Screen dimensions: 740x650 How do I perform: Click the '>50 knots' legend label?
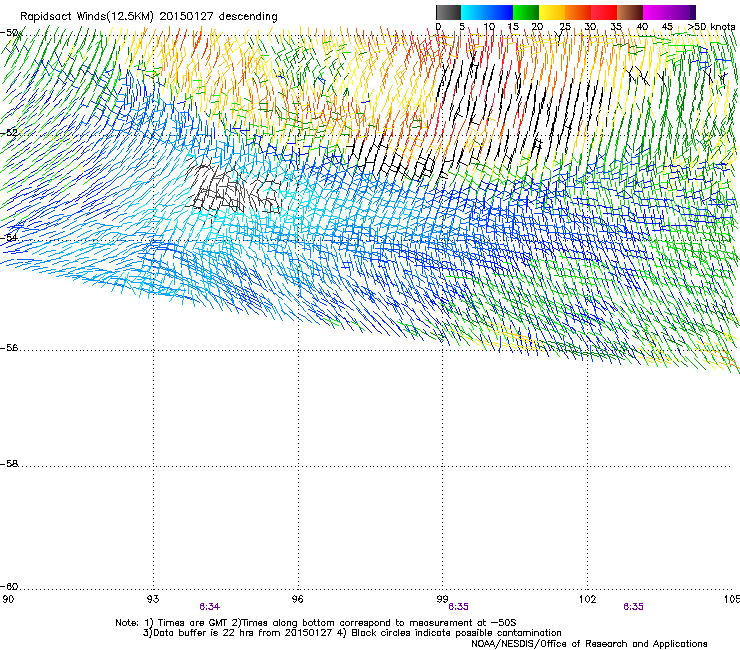click(x=711, y=26)
